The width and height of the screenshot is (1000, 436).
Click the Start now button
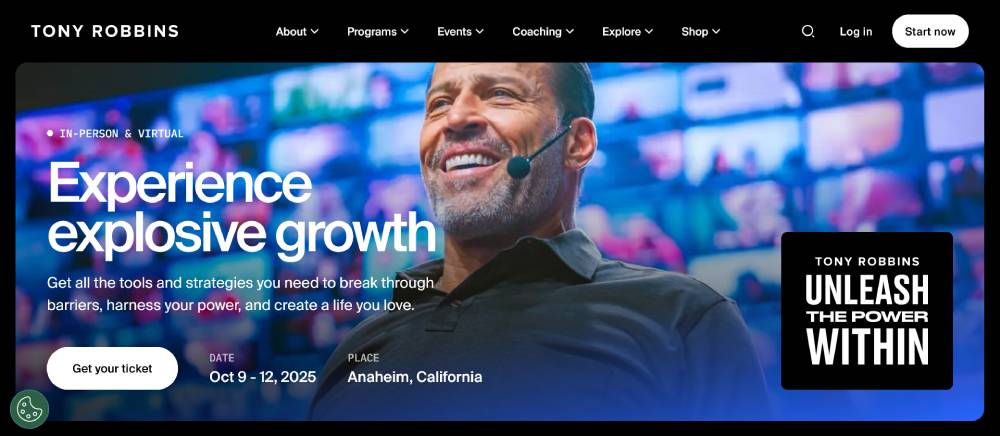pos(930,31)
